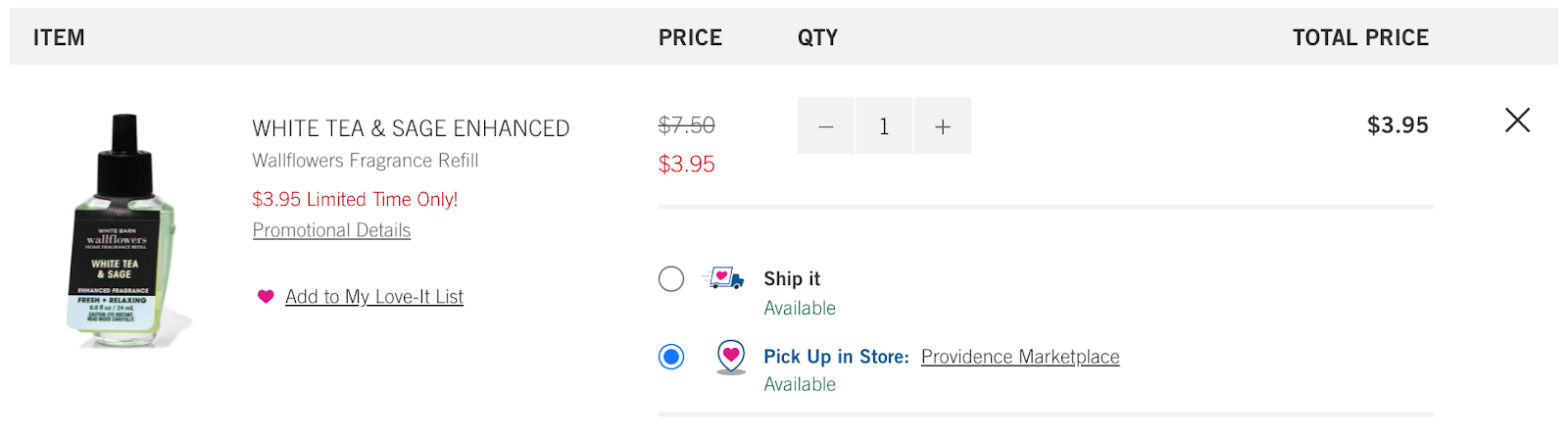Click the store pickup map pin icon

[731, 357]
